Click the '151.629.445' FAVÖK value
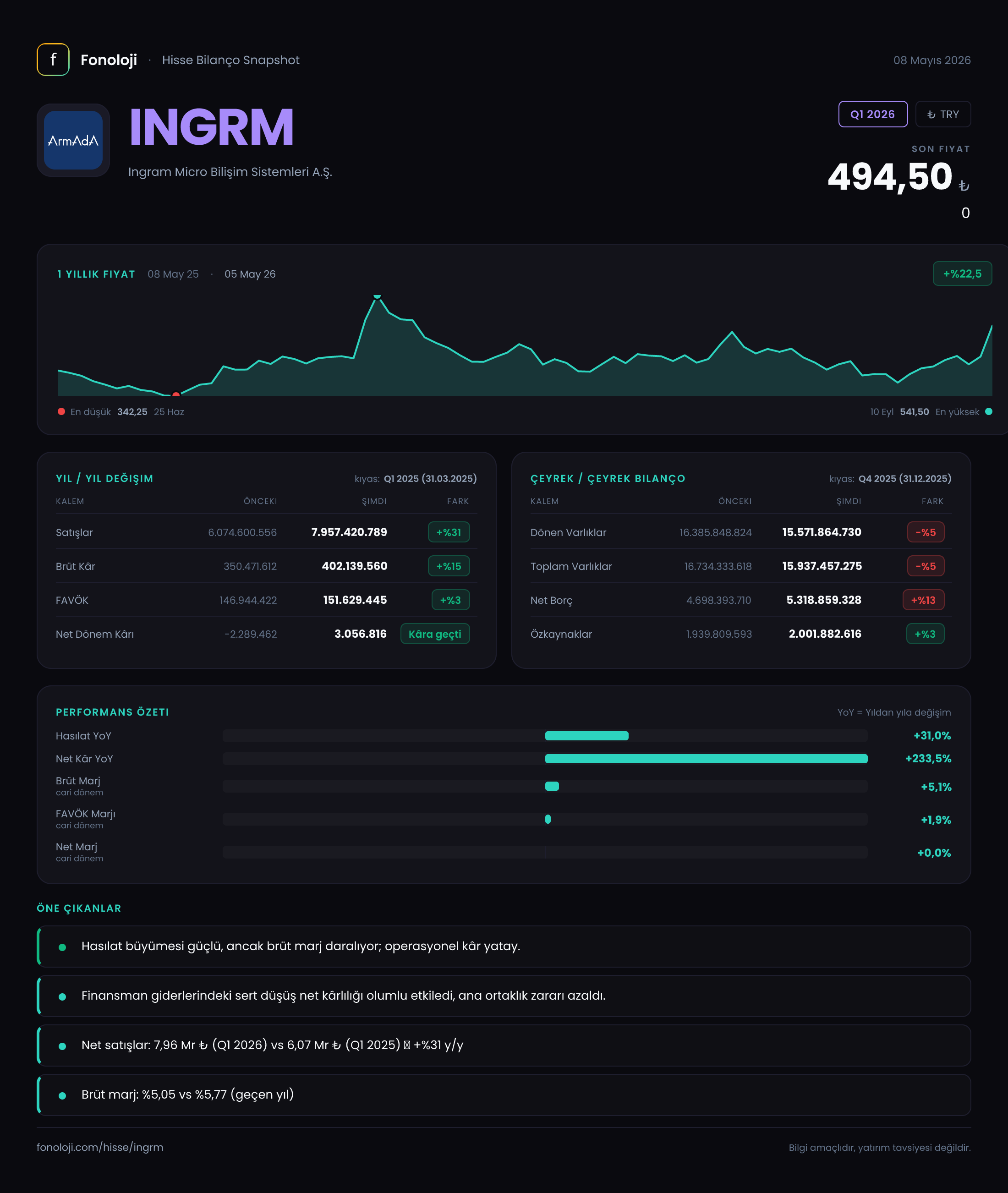This screenshot has width=1008, height=1193. coord(355,600)
